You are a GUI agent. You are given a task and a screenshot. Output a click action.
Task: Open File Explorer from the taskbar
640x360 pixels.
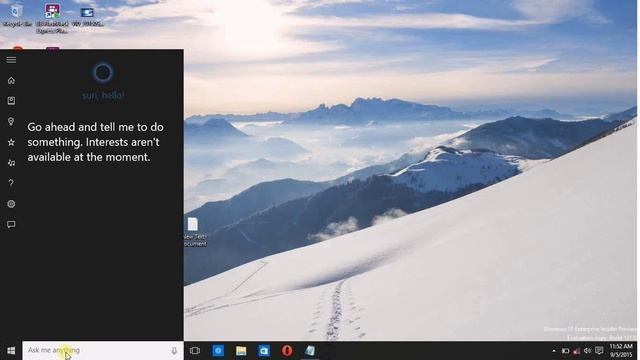[241, 351]
